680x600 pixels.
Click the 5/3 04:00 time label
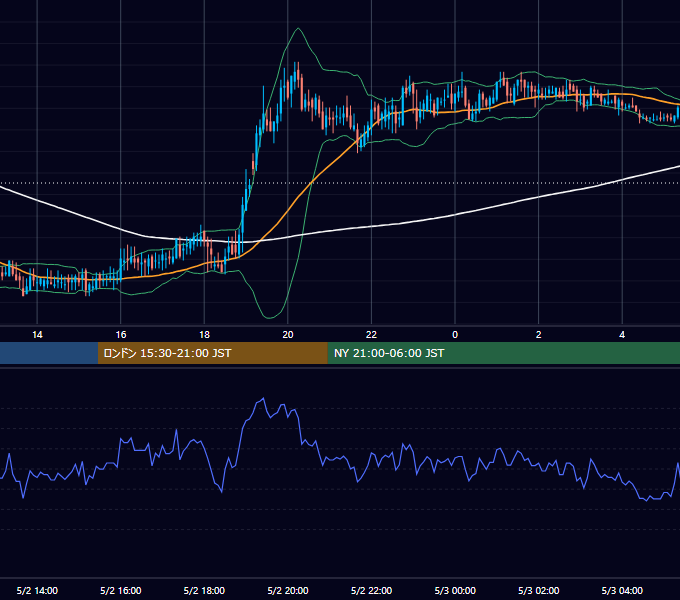(622, 590)
